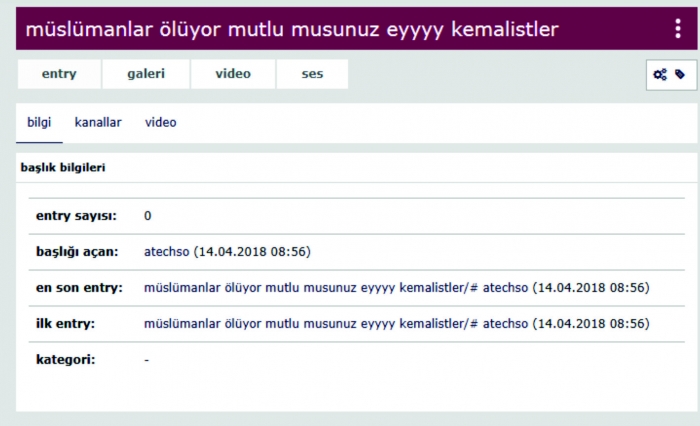
Task: Click the kategori dash value
Action: click(x=147, y=360)
